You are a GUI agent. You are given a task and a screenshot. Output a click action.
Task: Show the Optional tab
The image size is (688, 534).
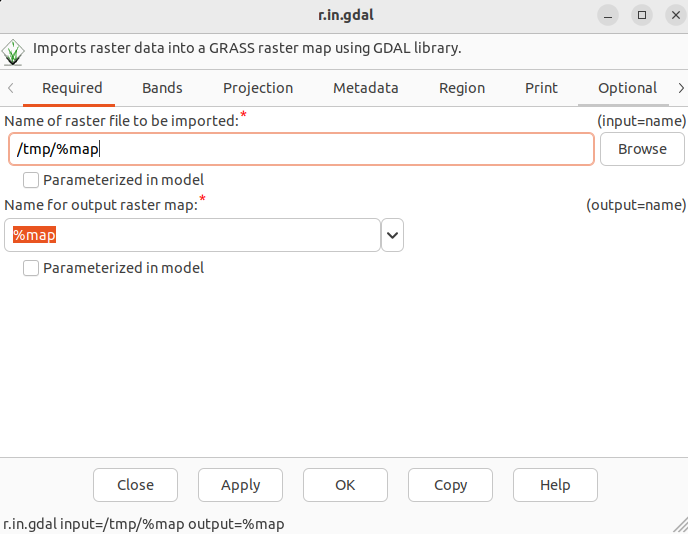click(627, 88)
